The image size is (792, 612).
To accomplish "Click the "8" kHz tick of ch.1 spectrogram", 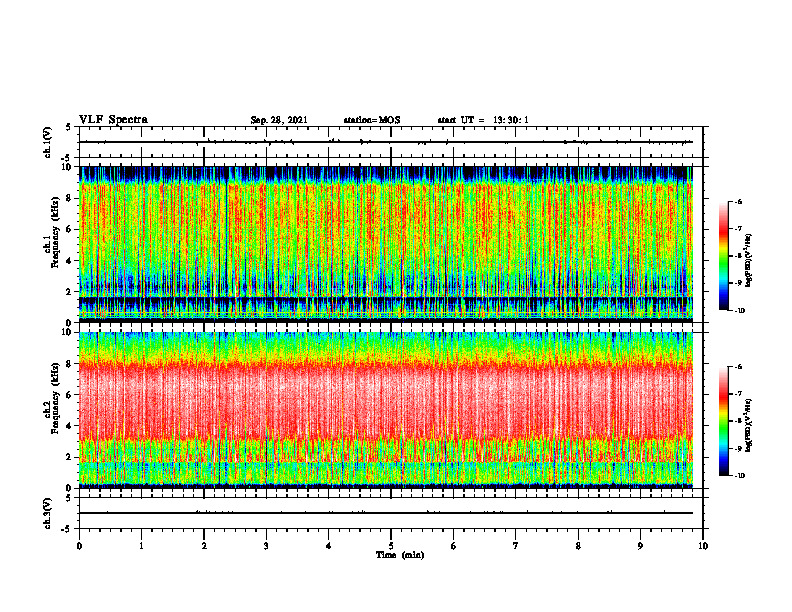I will [70, 198].
